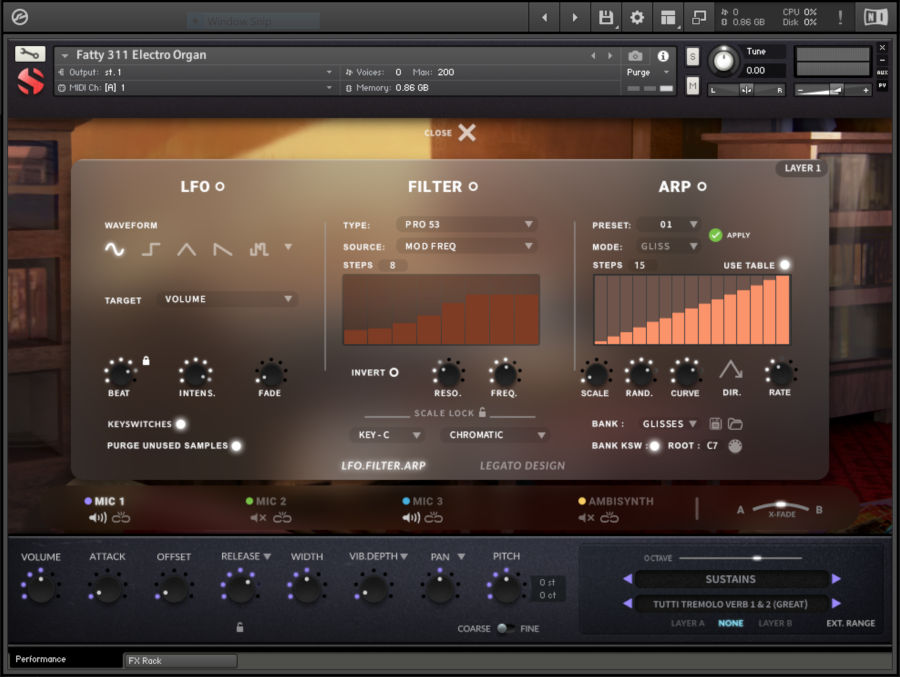
Task: Change the Chromatic scale lock setting
Action: pos(494,434)
